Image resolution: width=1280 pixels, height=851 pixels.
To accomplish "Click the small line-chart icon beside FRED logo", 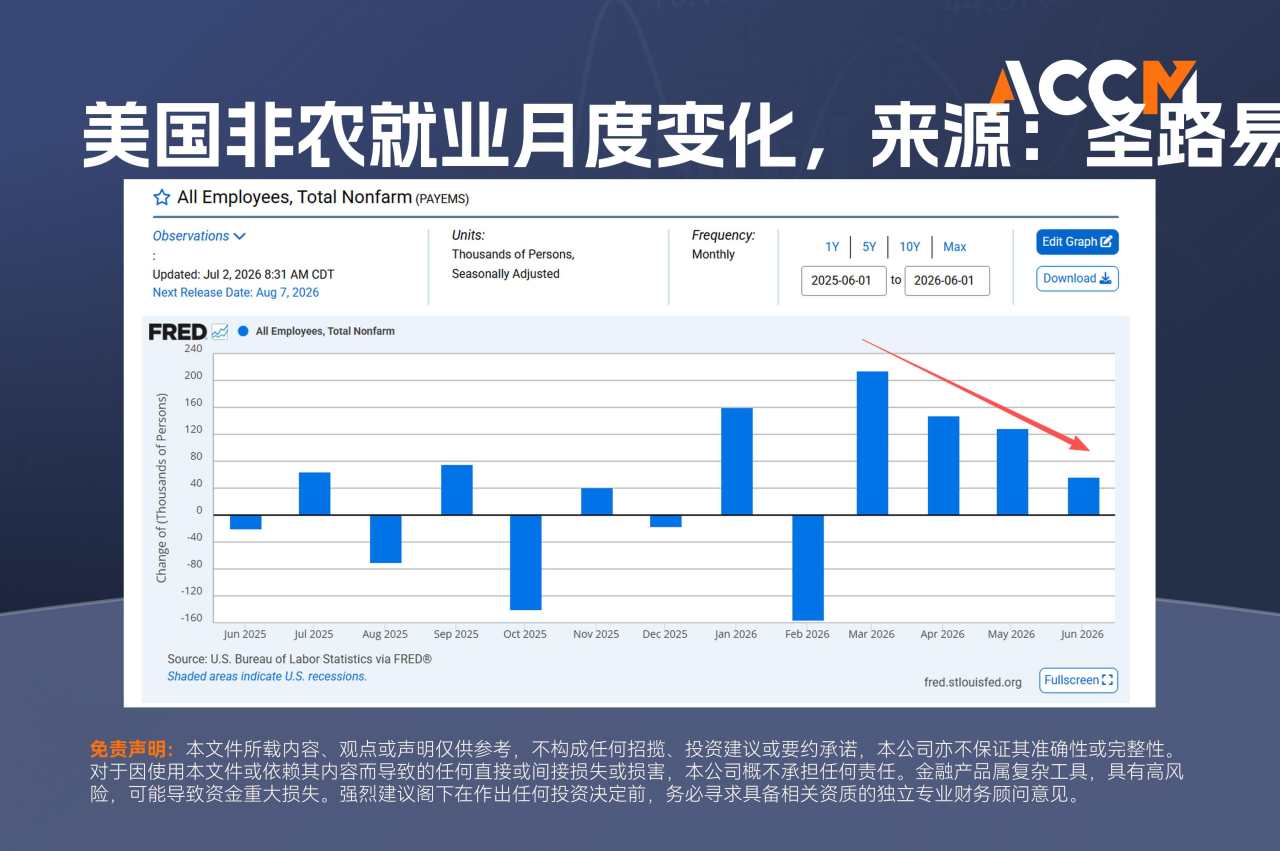I will tap(220, 332).
